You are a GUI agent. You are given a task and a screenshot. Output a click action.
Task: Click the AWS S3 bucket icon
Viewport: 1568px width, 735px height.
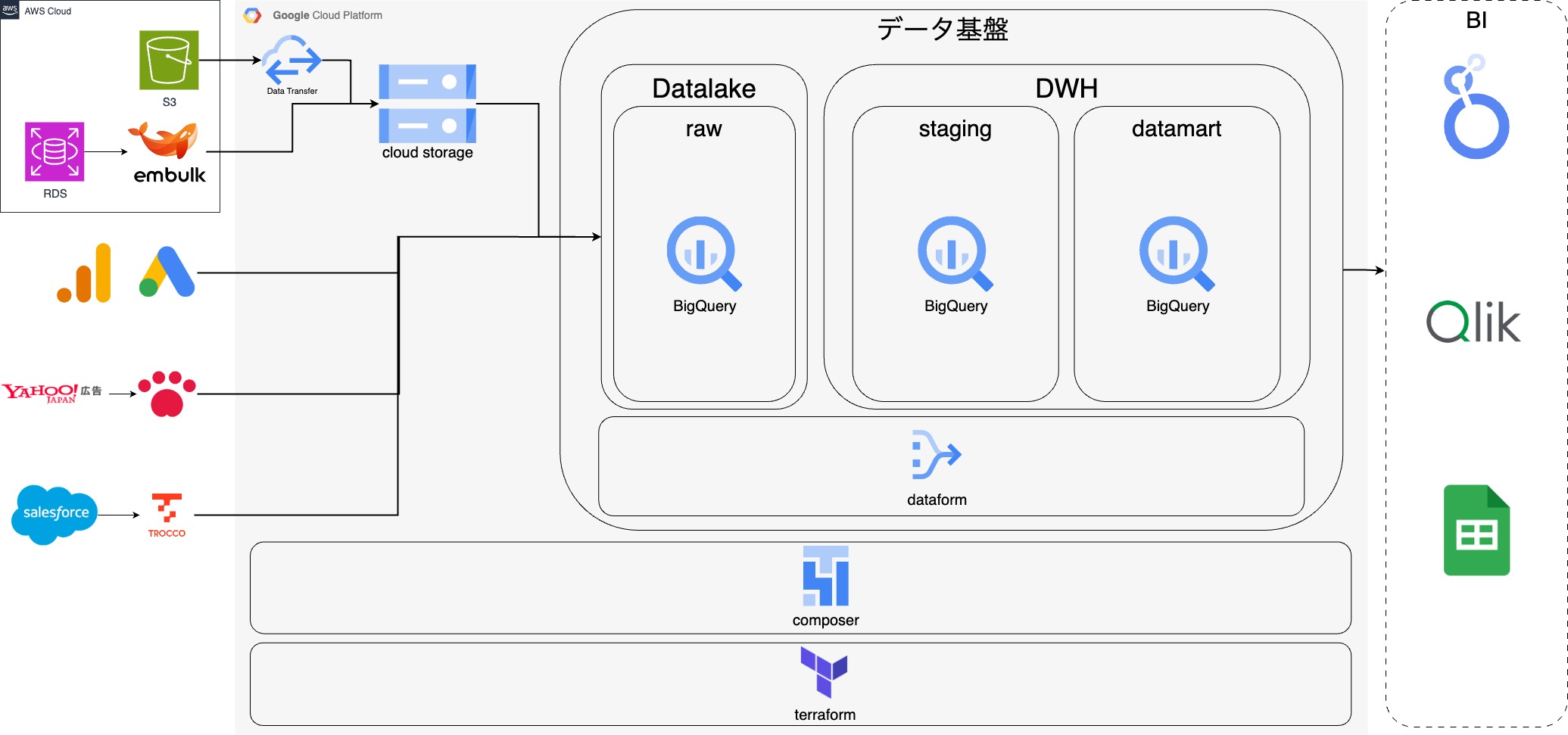169,60
